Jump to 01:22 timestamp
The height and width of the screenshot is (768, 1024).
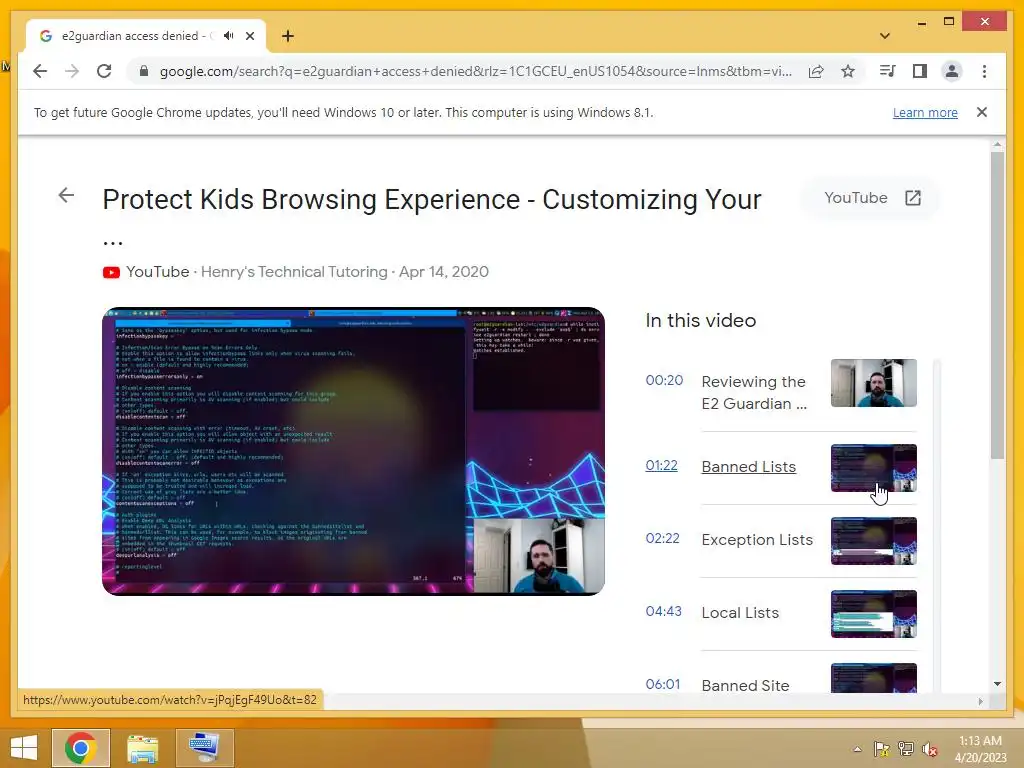(661, 466)
